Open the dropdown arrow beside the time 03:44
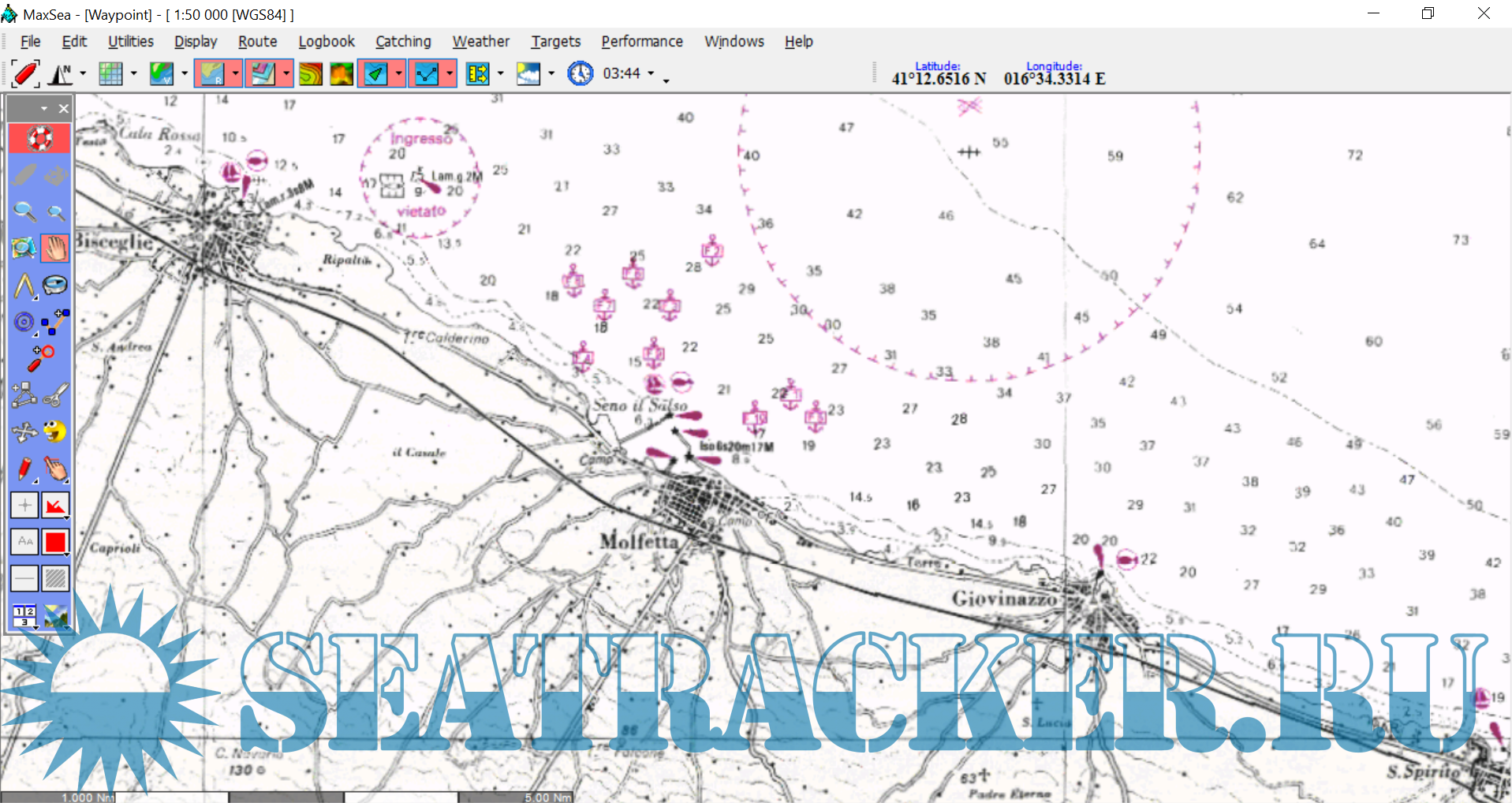The height and width of the screenshot is (803, 1512). (651, 73)
